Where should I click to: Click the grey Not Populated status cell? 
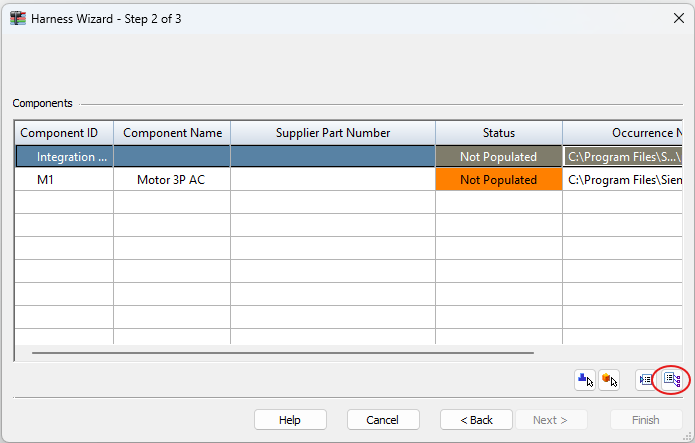point(498,157)
